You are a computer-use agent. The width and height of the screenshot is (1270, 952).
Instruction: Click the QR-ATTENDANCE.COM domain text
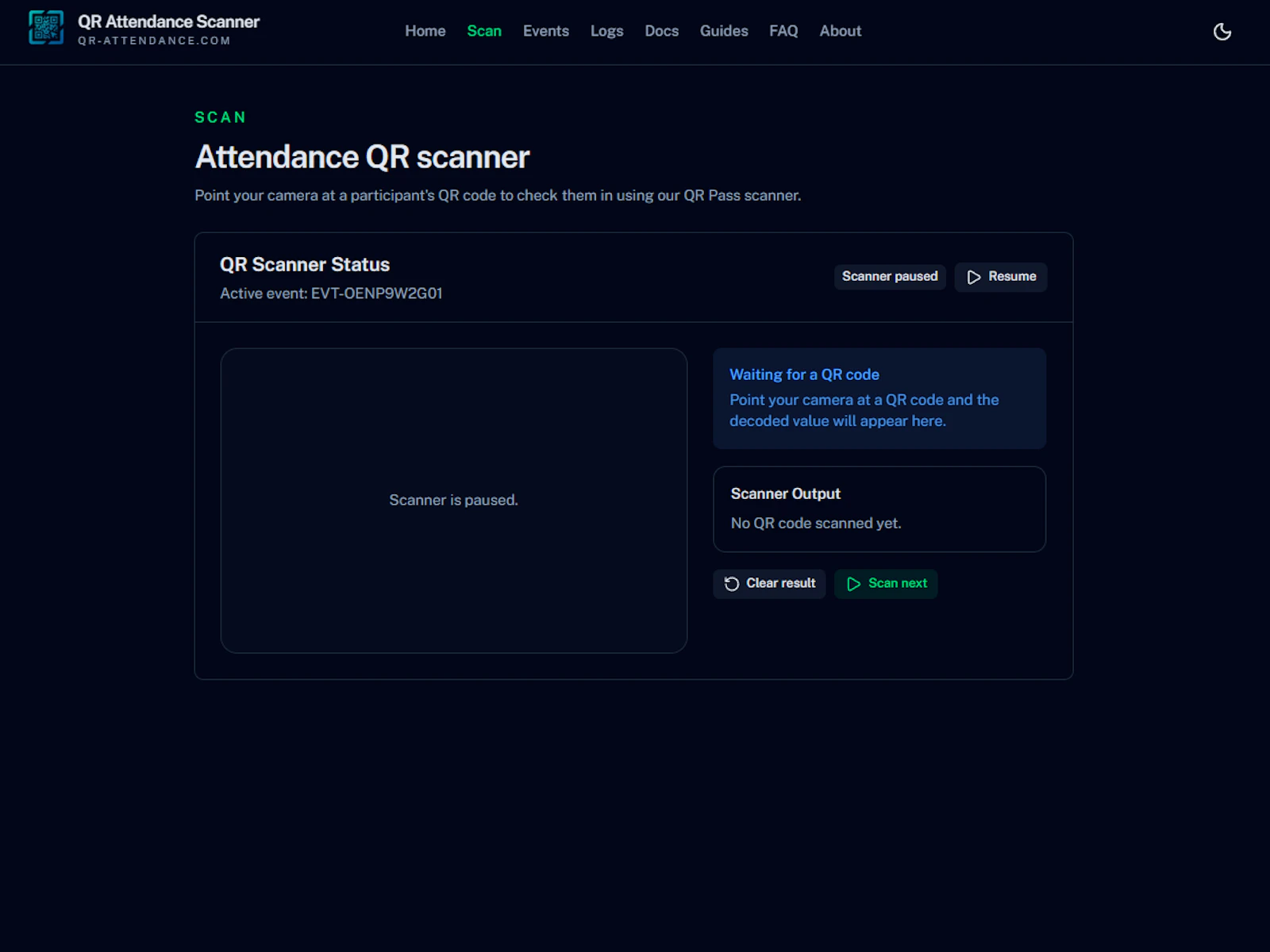(x=154, y=41)
